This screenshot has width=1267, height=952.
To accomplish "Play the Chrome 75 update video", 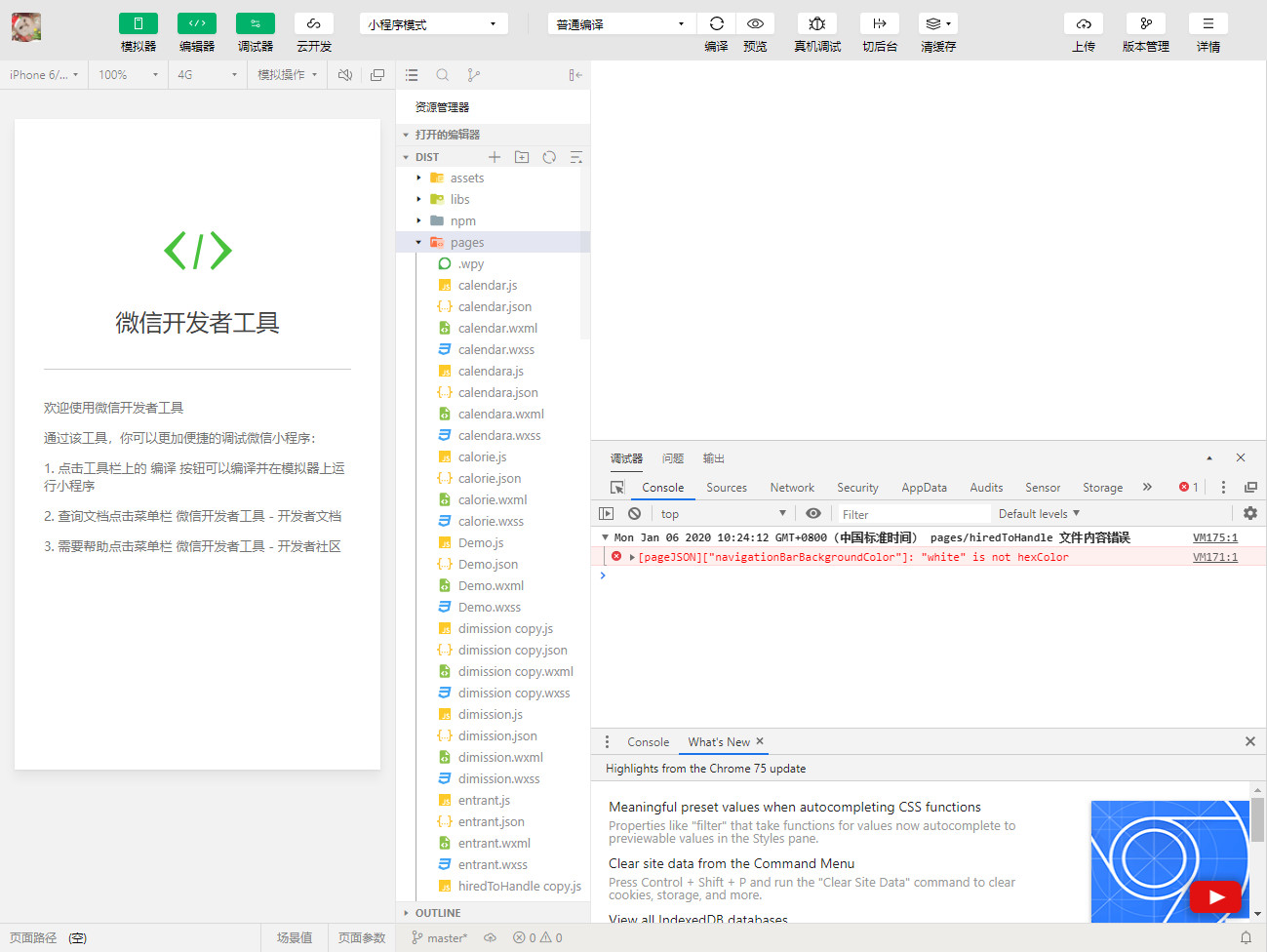I will (x=1216, y=897).
